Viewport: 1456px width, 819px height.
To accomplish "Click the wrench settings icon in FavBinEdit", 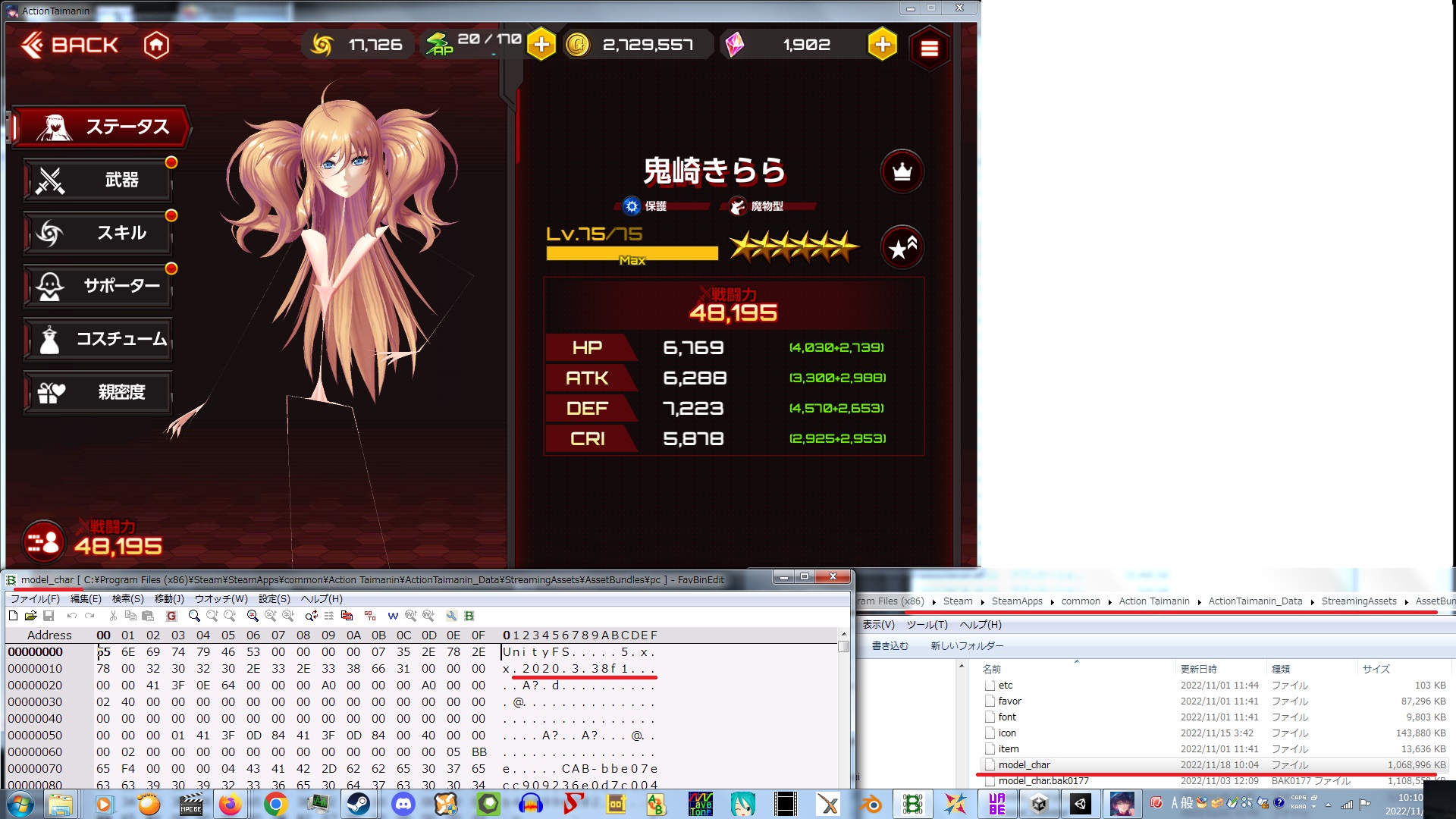I will [451, 616].
